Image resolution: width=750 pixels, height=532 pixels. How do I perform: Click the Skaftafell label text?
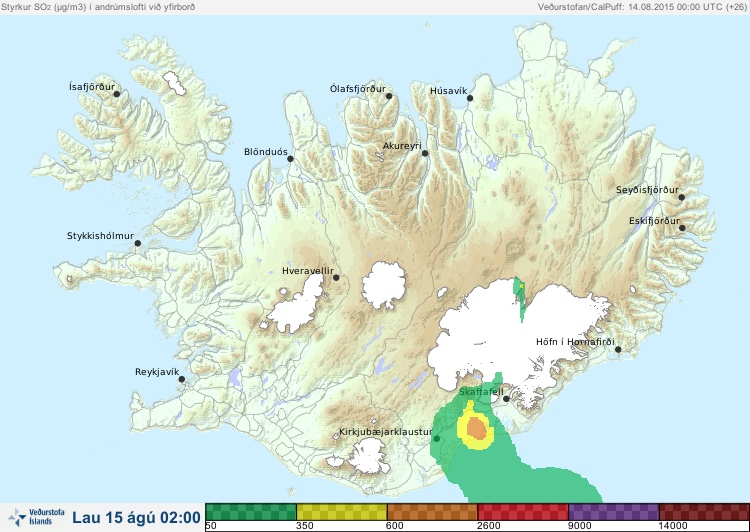click(x=481, y=392)
